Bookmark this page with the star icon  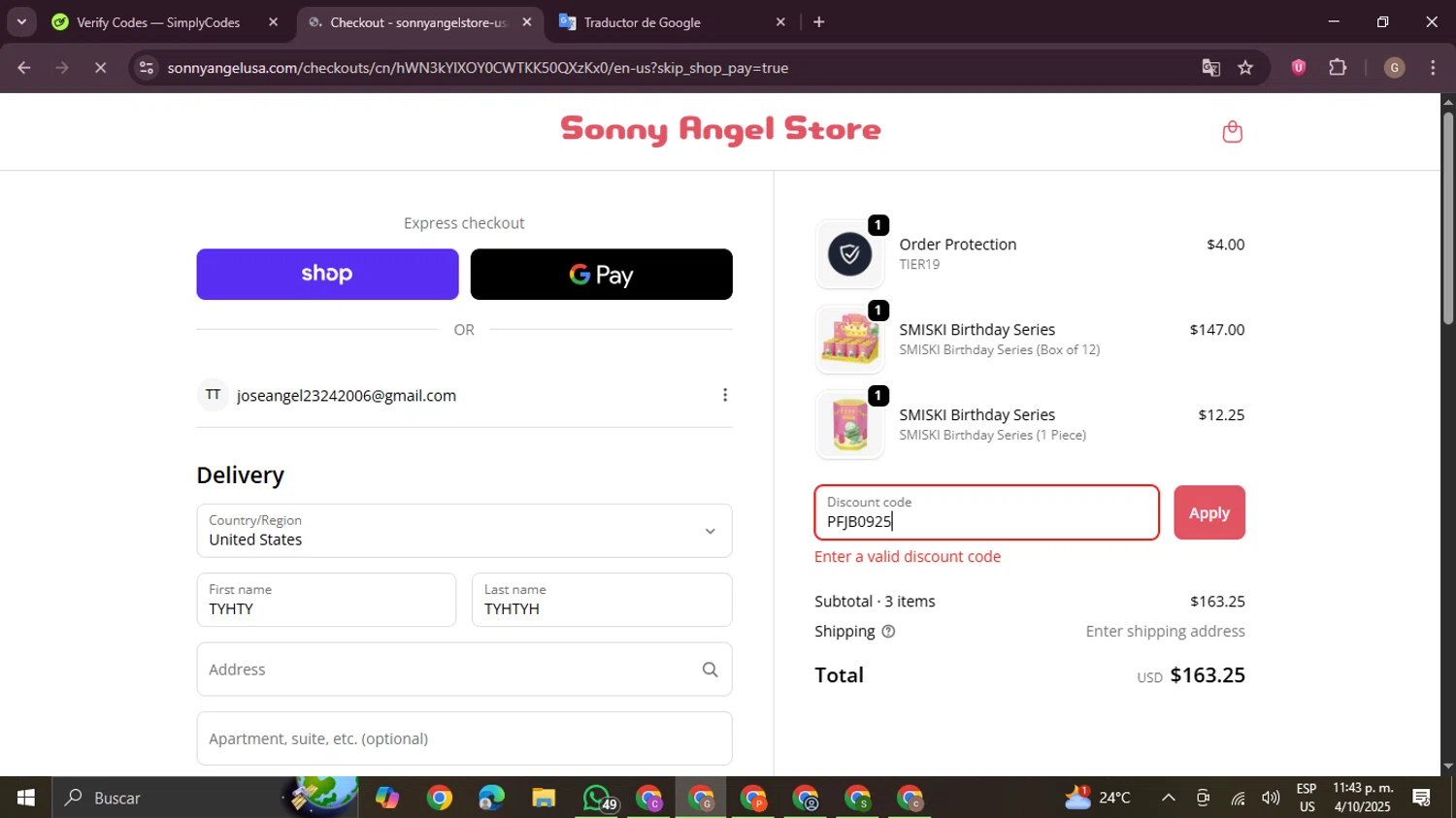tap(1245, 68)
